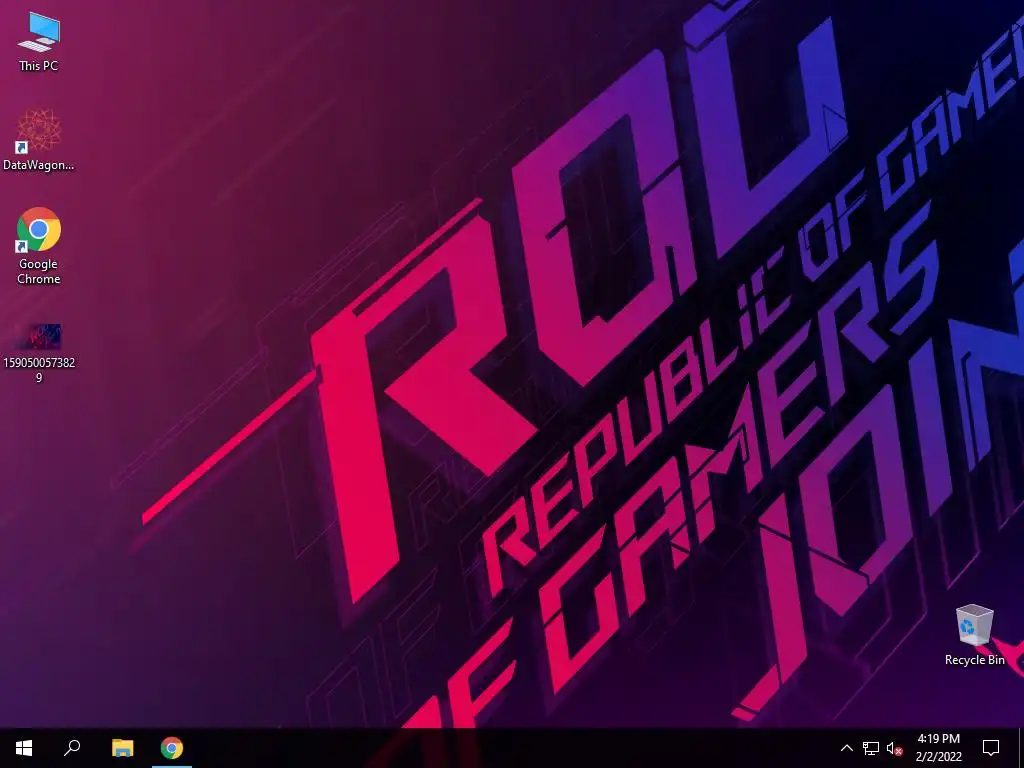Open File Explorer from the taskbar
1024x768 pixels.
[122, 748]
